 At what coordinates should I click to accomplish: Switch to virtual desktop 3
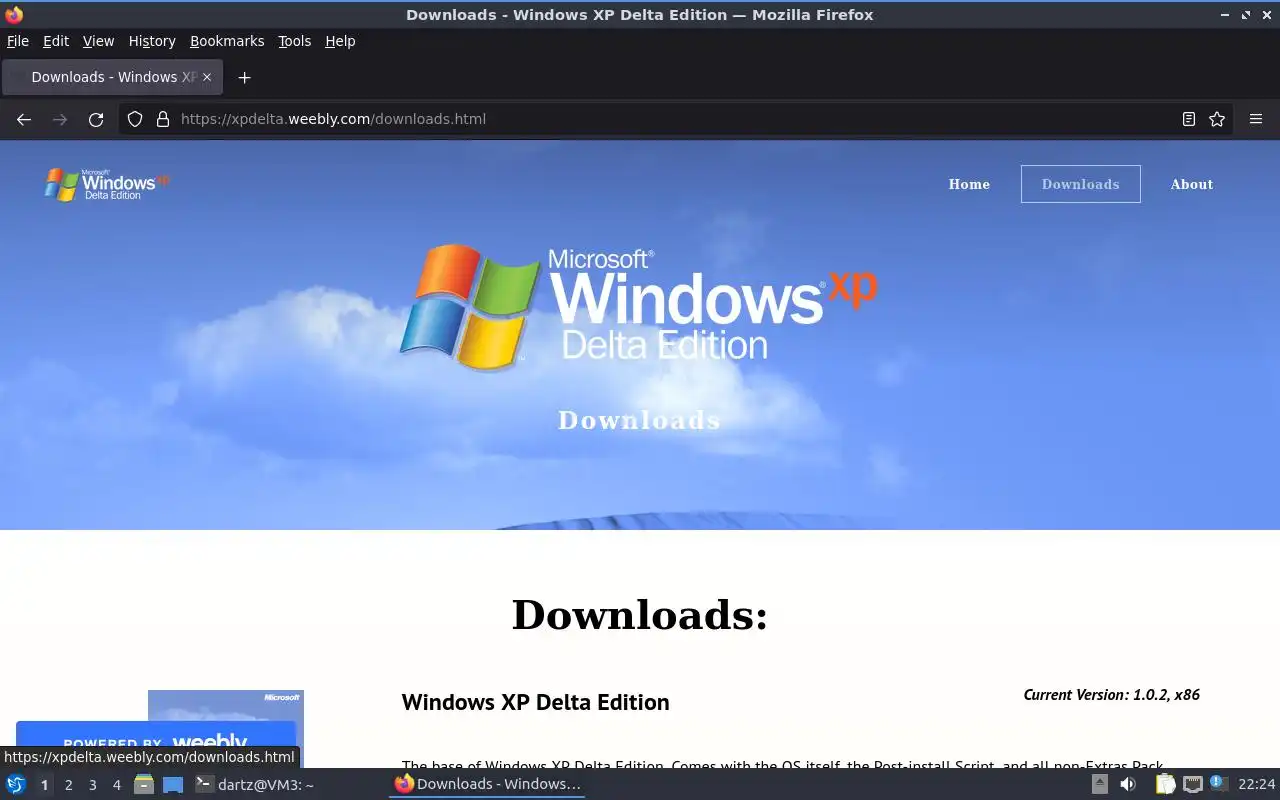pyautogui.click(x=92, y=785)
